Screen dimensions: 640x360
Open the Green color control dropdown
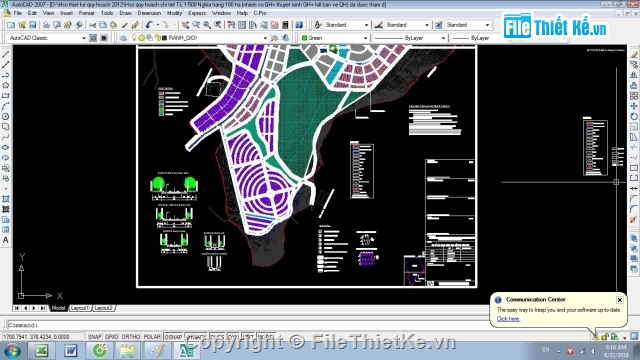(x=365, y=38)
